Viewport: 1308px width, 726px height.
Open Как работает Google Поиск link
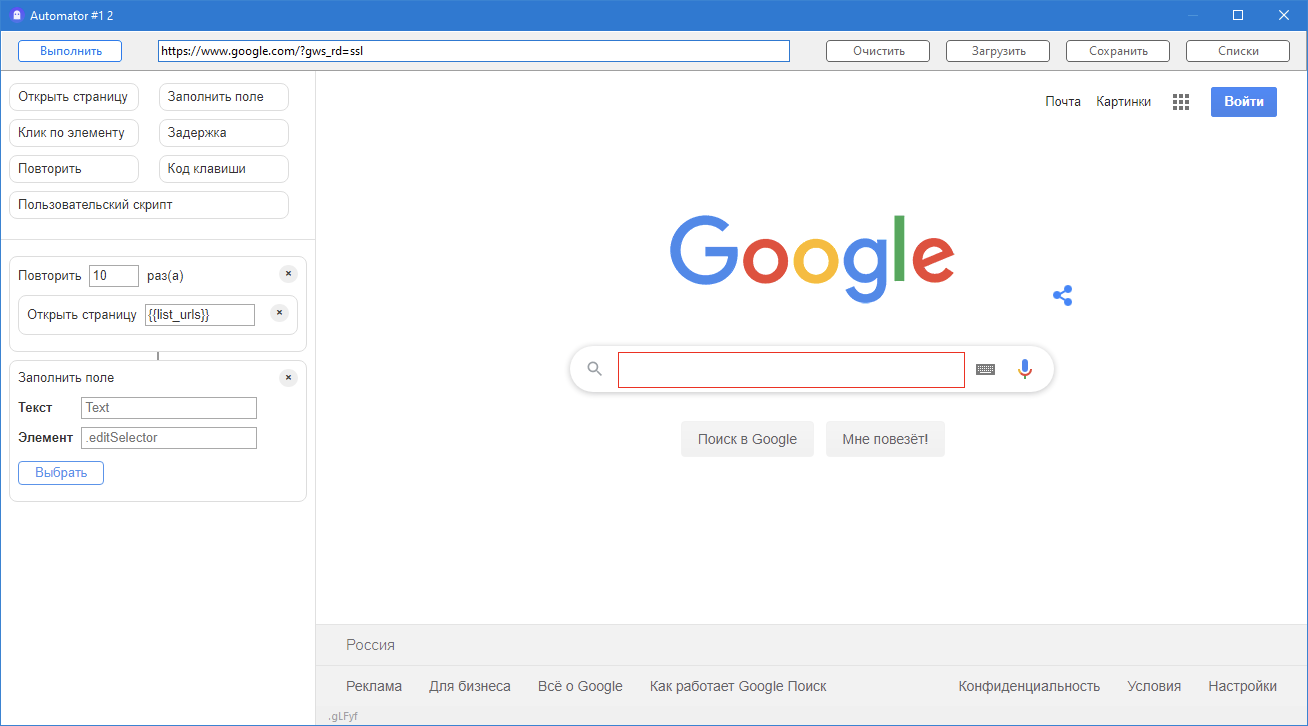[x=738, y=686]
